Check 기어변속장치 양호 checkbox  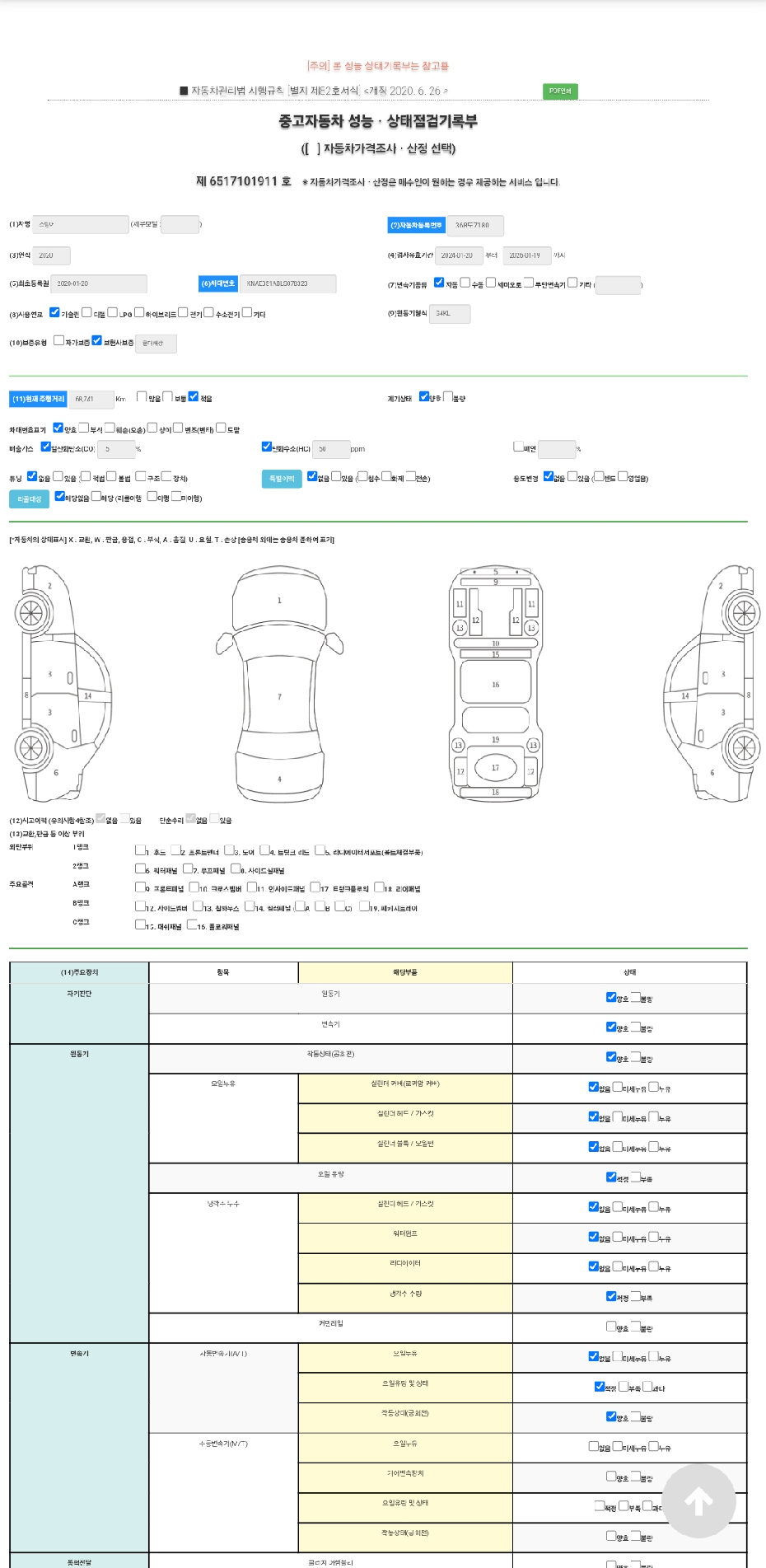(x=611, y=1476)
